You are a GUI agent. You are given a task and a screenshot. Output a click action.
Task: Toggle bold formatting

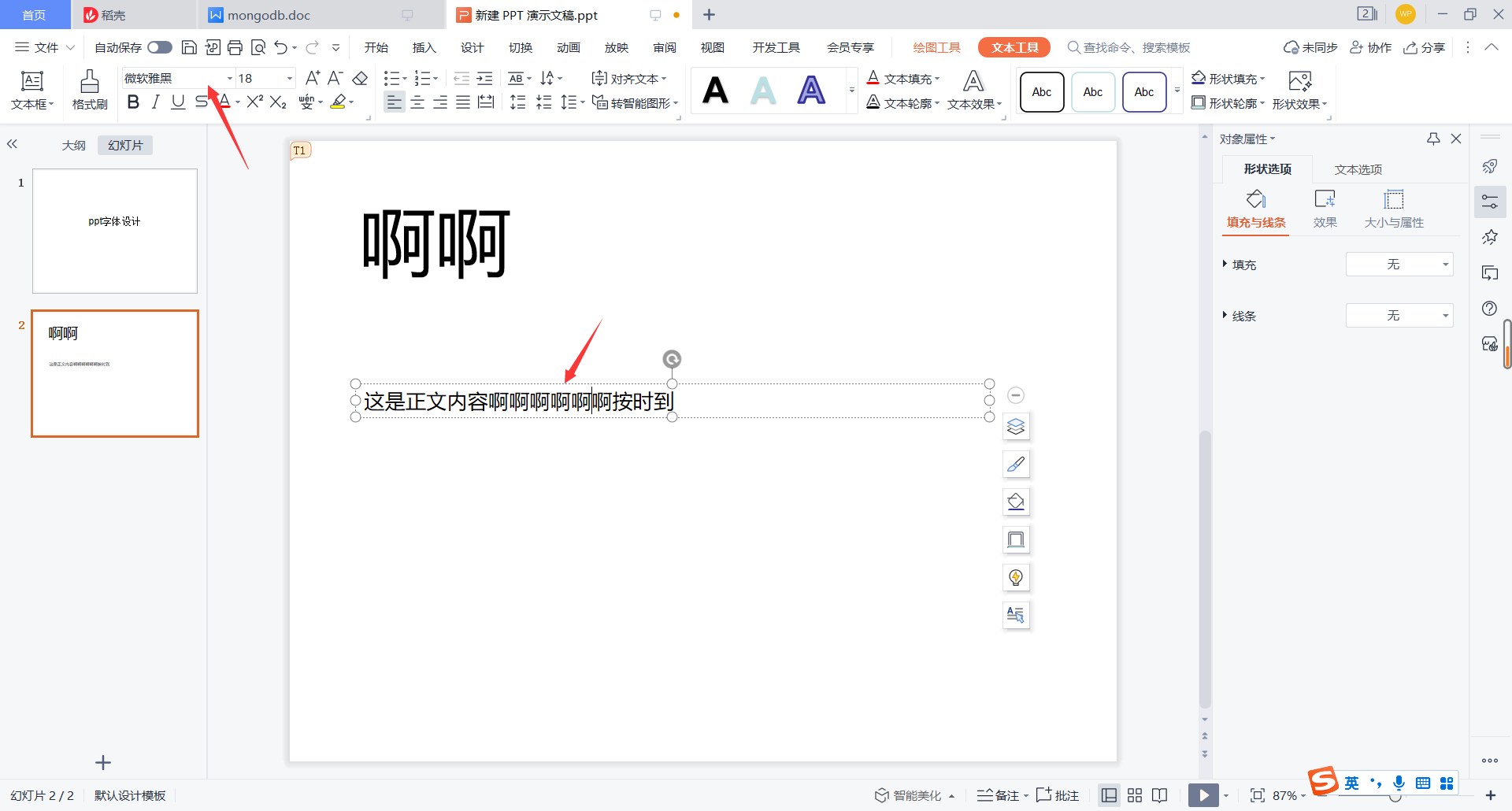click(133, 102)
